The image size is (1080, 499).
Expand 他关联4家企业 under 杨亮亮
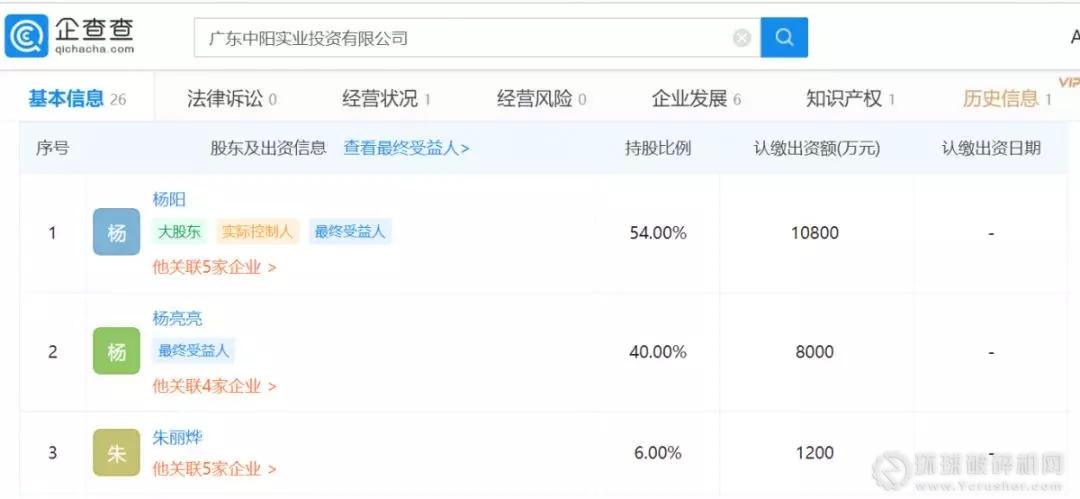point(214,385)
